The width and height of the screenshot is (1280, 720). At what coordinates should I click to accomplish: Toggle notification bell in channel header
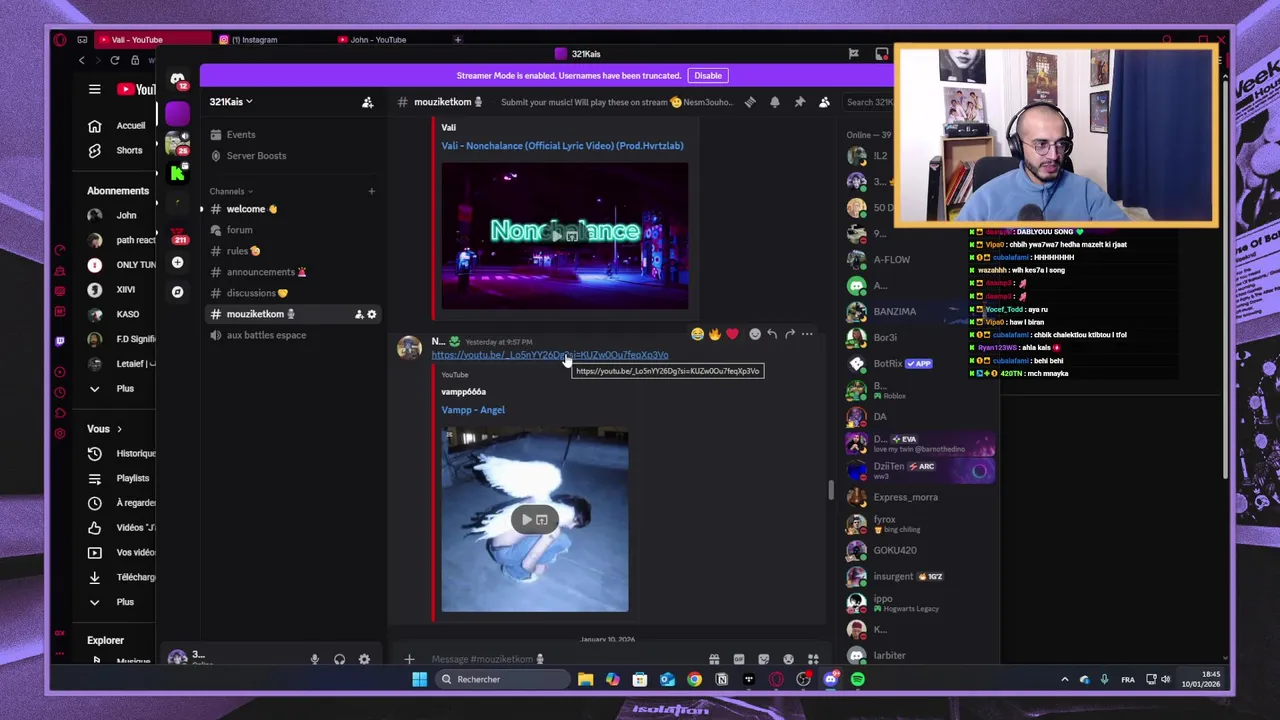coord(775,102)
